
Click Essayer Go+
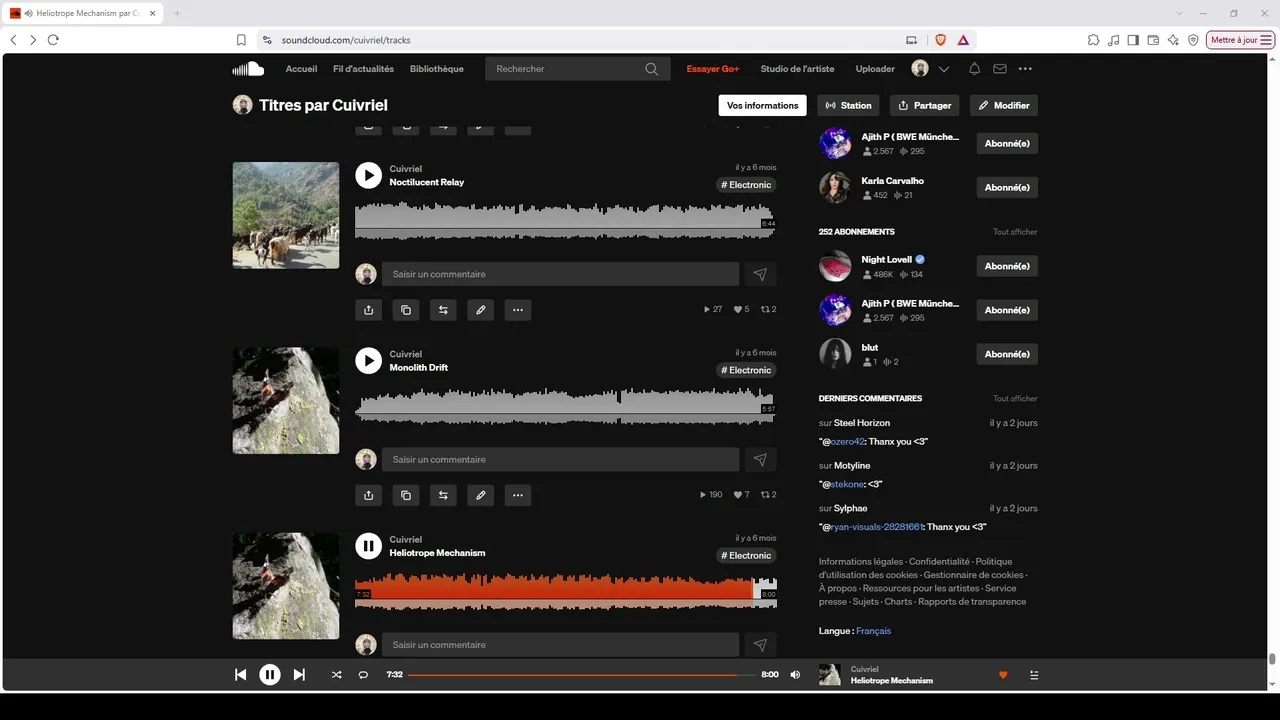point(713,69)
